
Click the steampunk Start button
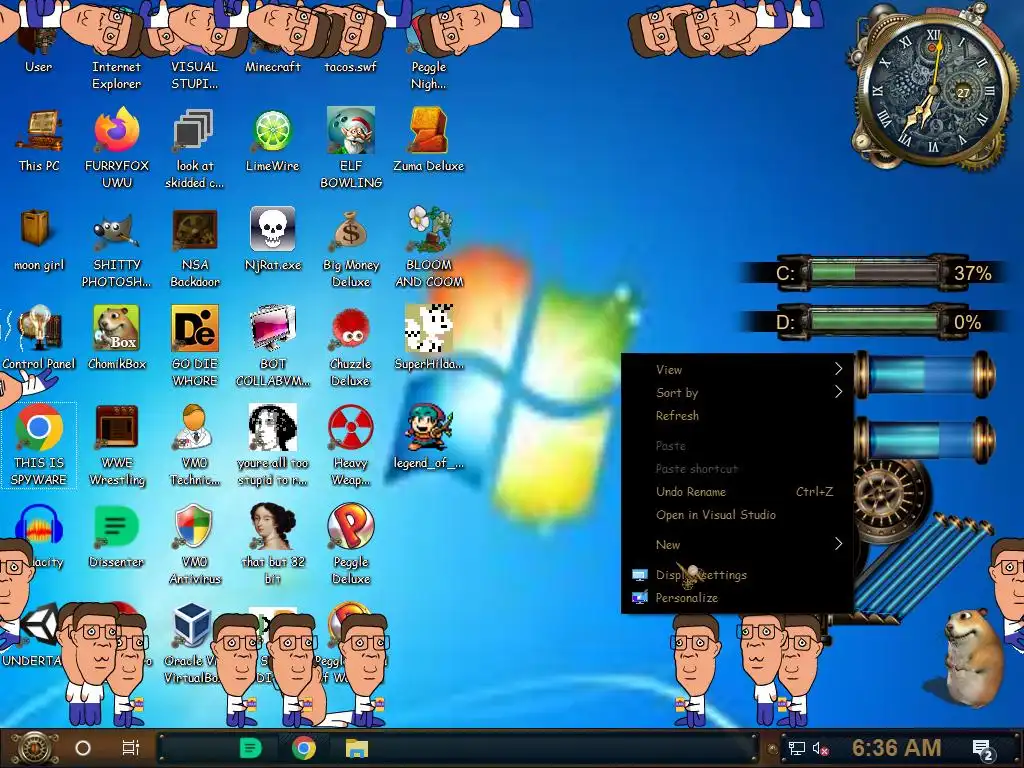[x=34, y=748]
